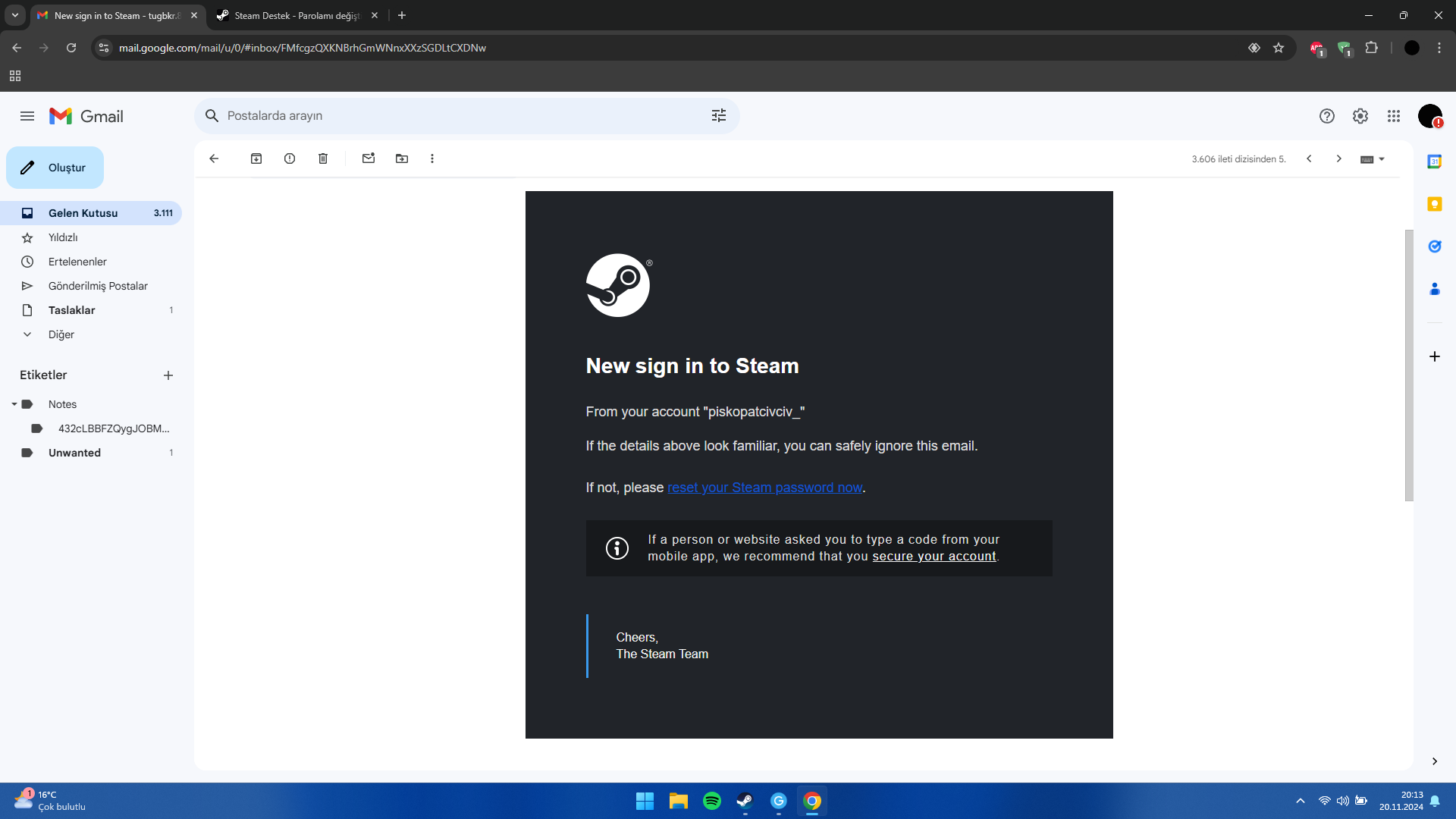Screen dimensions: 1456x819
Task: Click the Gmail search input field
Action: coord(464,115)
